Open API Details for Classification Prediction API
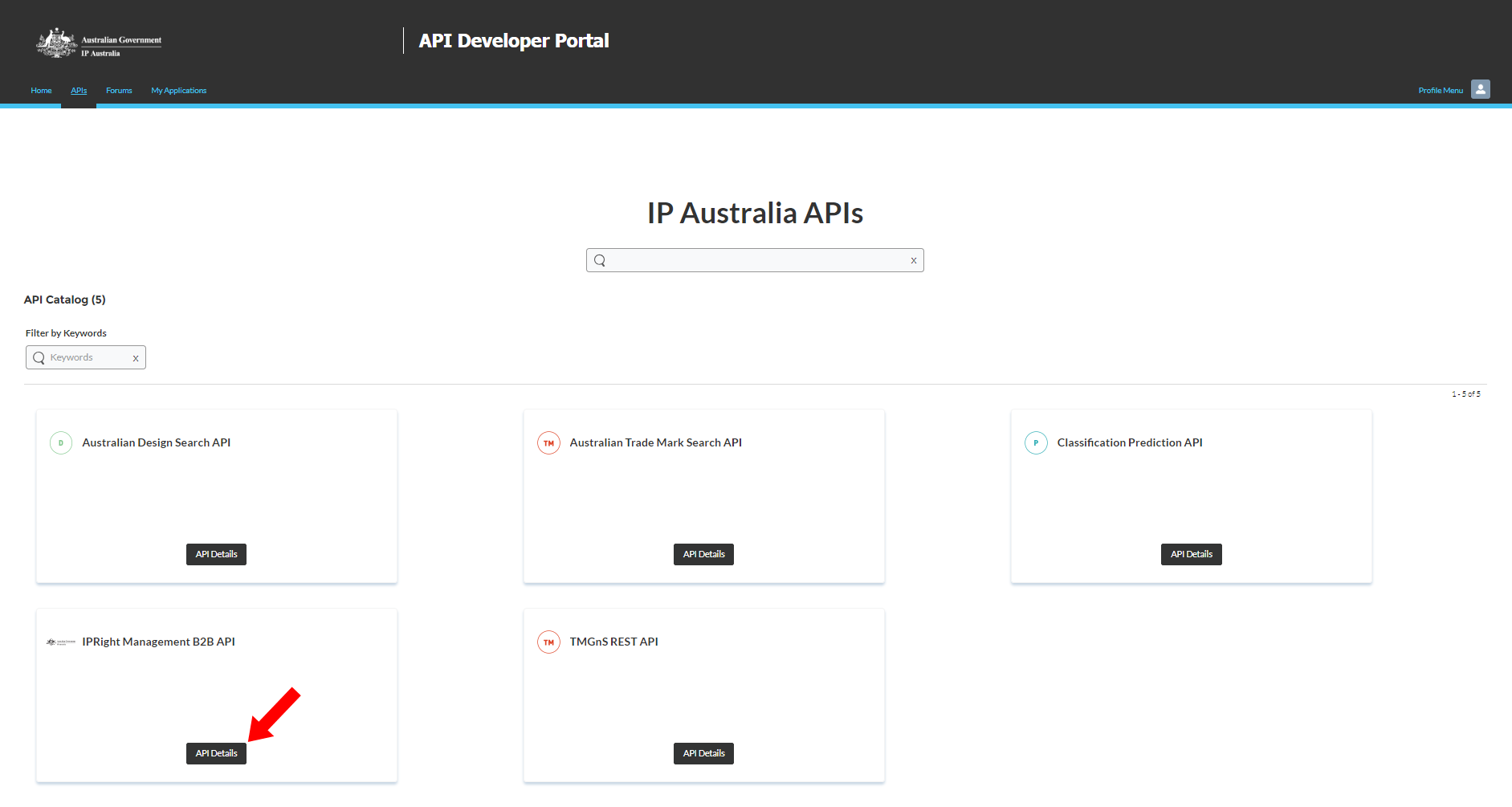Image resolution: width=1512 pixels, height=807 pixels. click(1191, 555)
